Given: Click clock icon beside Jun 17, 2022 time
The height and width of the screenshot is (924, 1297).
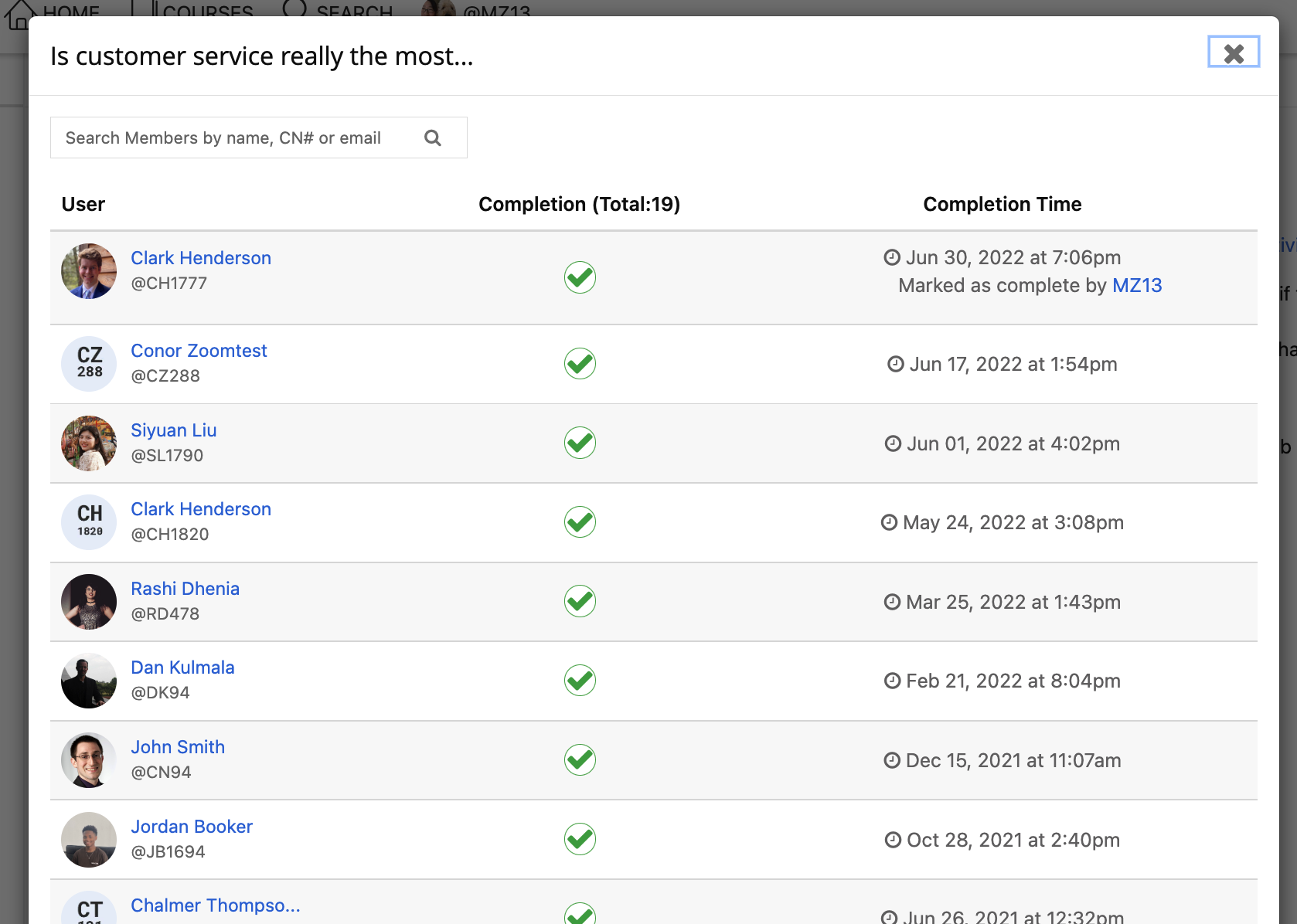Looking at the screenshot, I should (896, 364).
